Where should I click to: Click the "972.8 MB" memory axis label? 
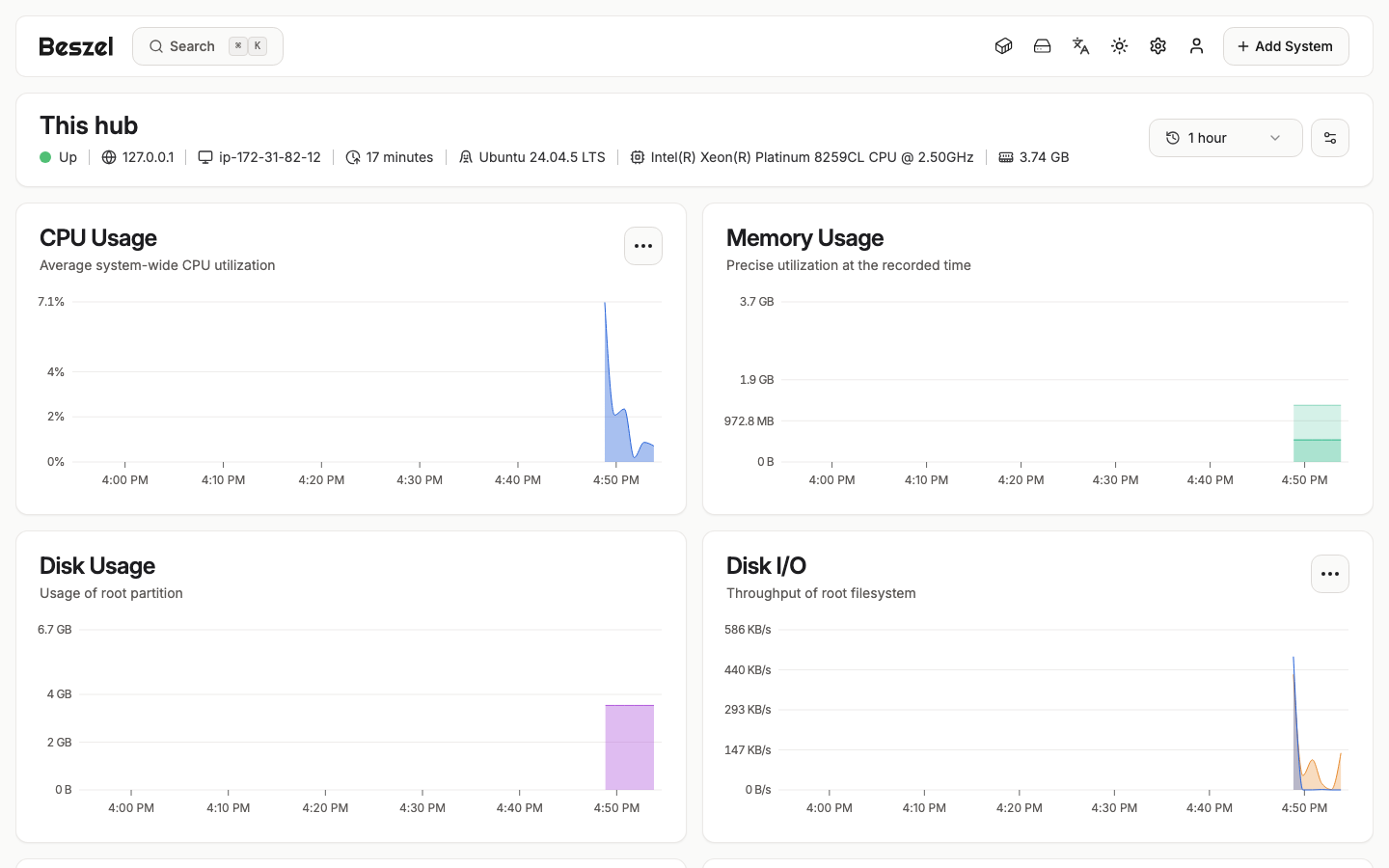tap(749, 421)
